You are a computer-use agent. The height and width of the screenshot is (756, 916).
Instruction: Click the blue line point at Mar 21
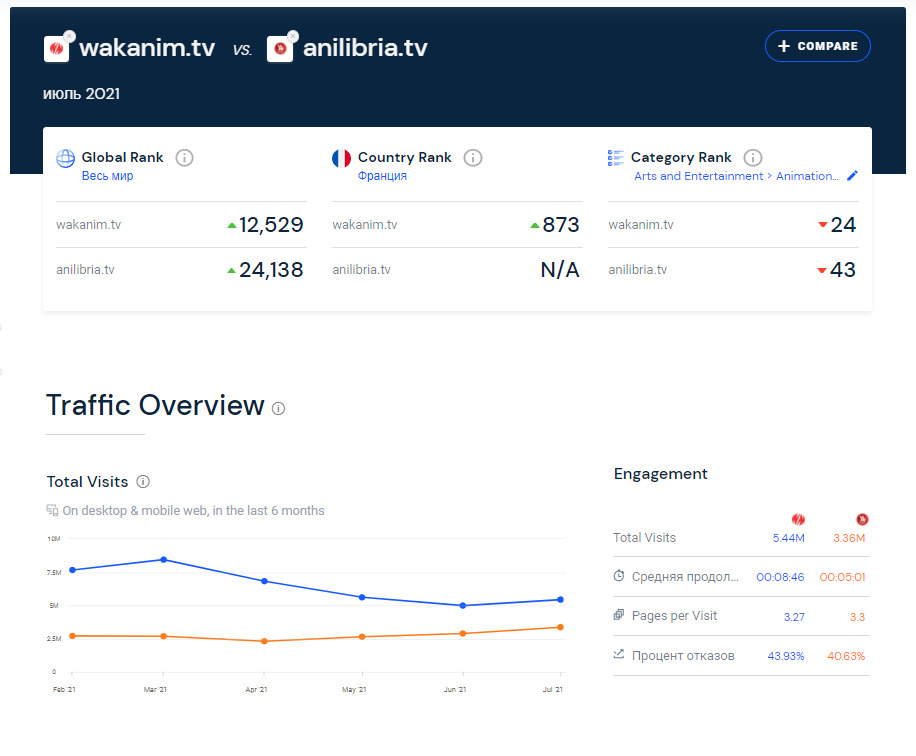[163, 560]
